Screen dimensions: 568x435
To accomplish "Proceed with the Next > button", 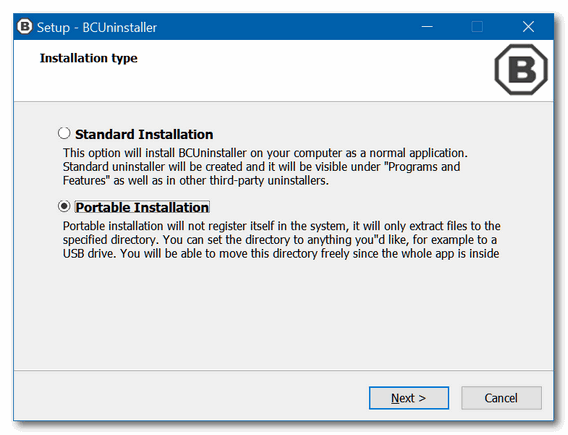I will [409, 398].
